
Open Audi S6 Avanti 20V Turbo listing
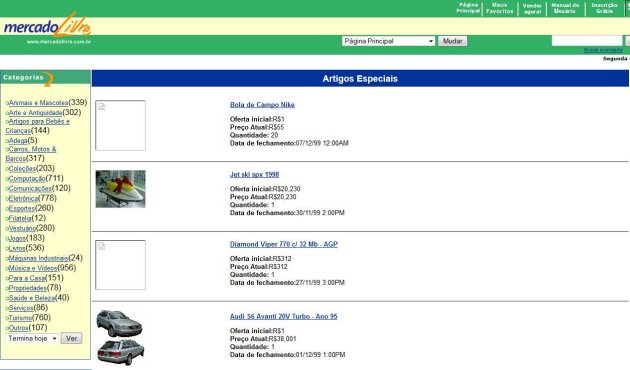tap(283, 317)
